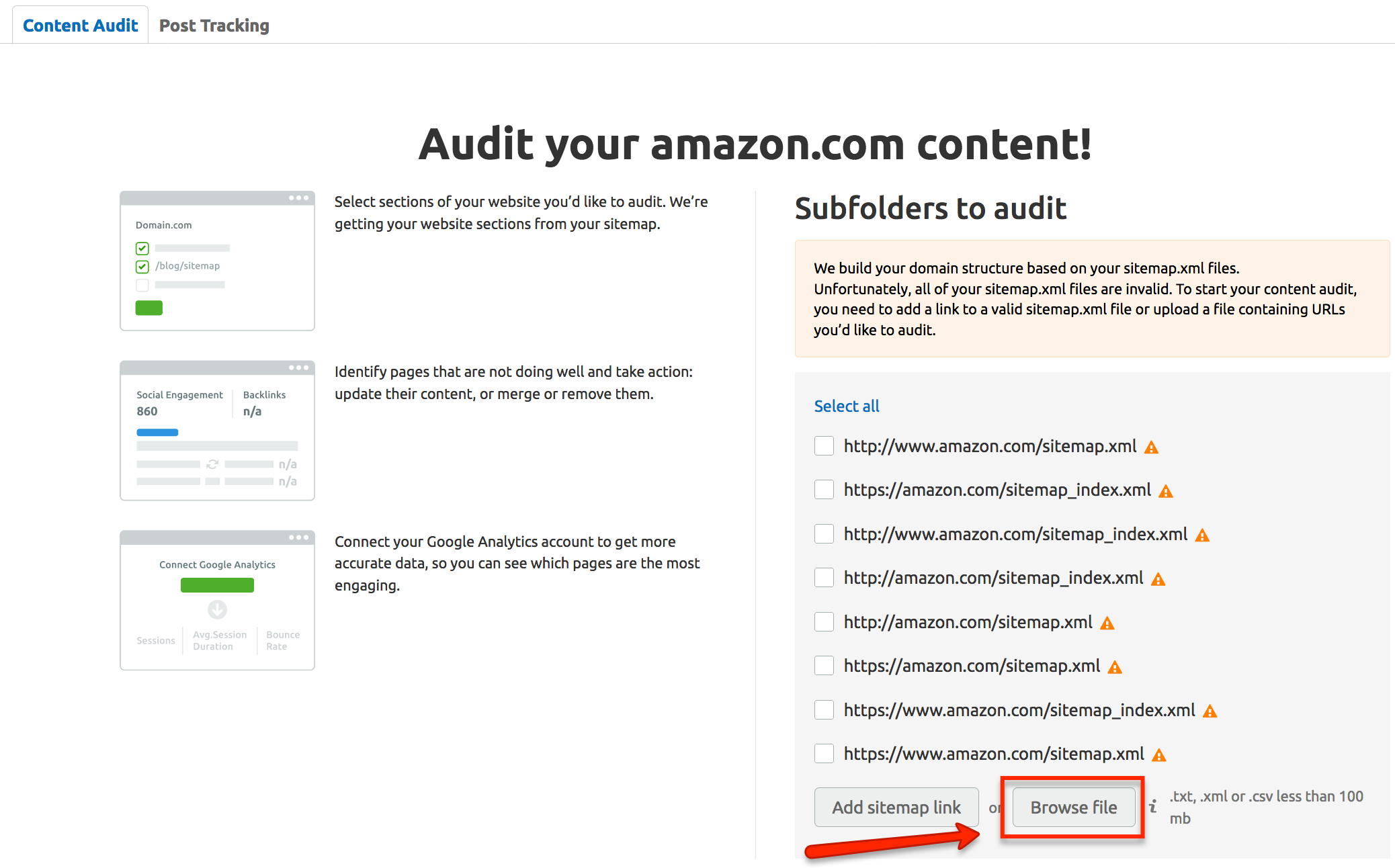Image resolution: width=1395 pixels, height=868 pixels.
Task: Click the info icon next to Browse file
Action: (1153, 806)
